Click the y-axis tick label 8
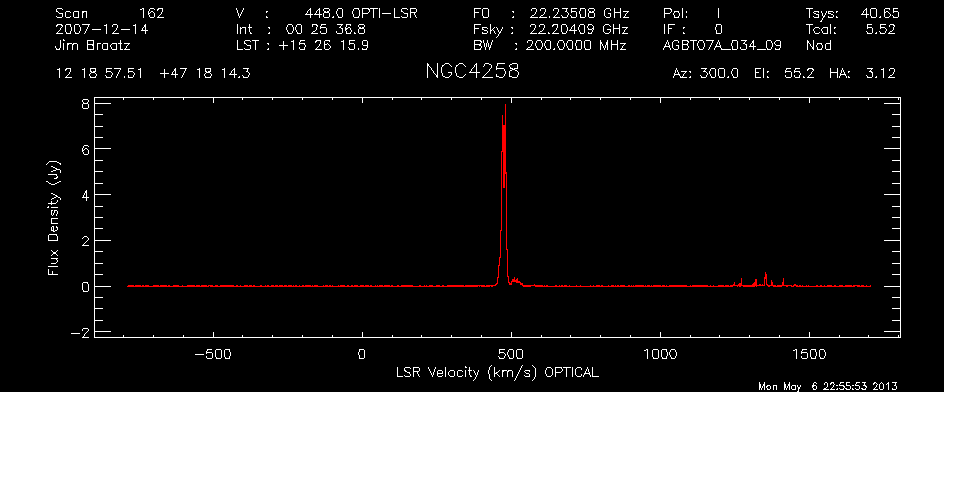 point(86,104)
